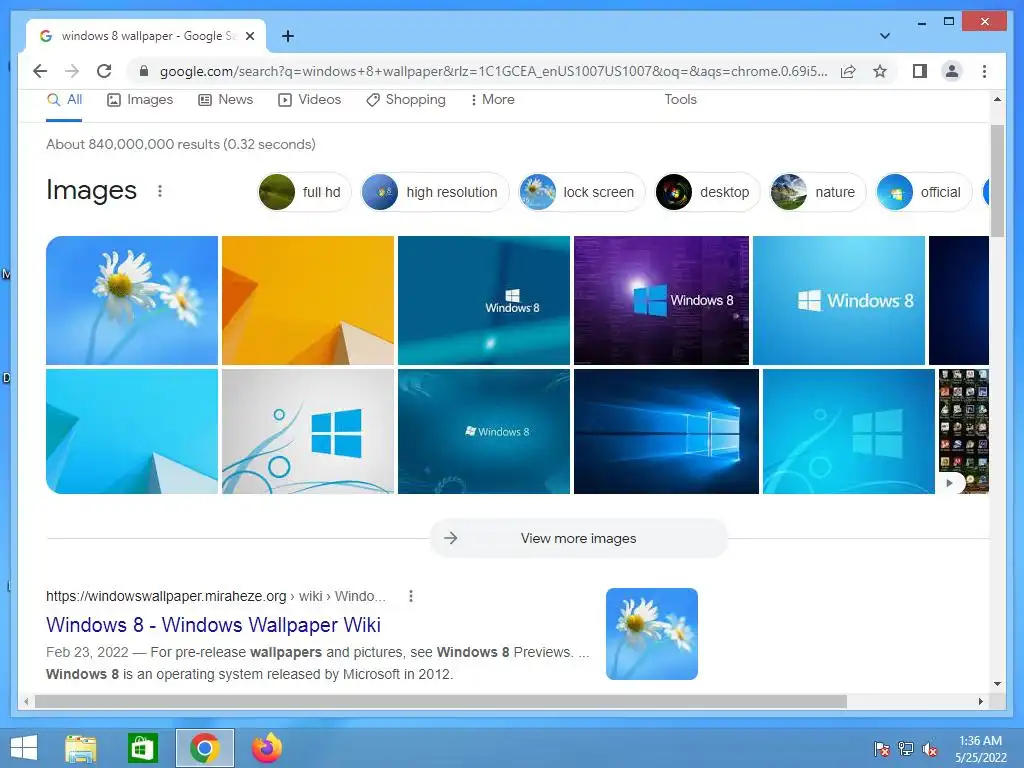Filter images by nature chip
The width and height of the screenshot is (1024, 768).
(x=818, y=192)
